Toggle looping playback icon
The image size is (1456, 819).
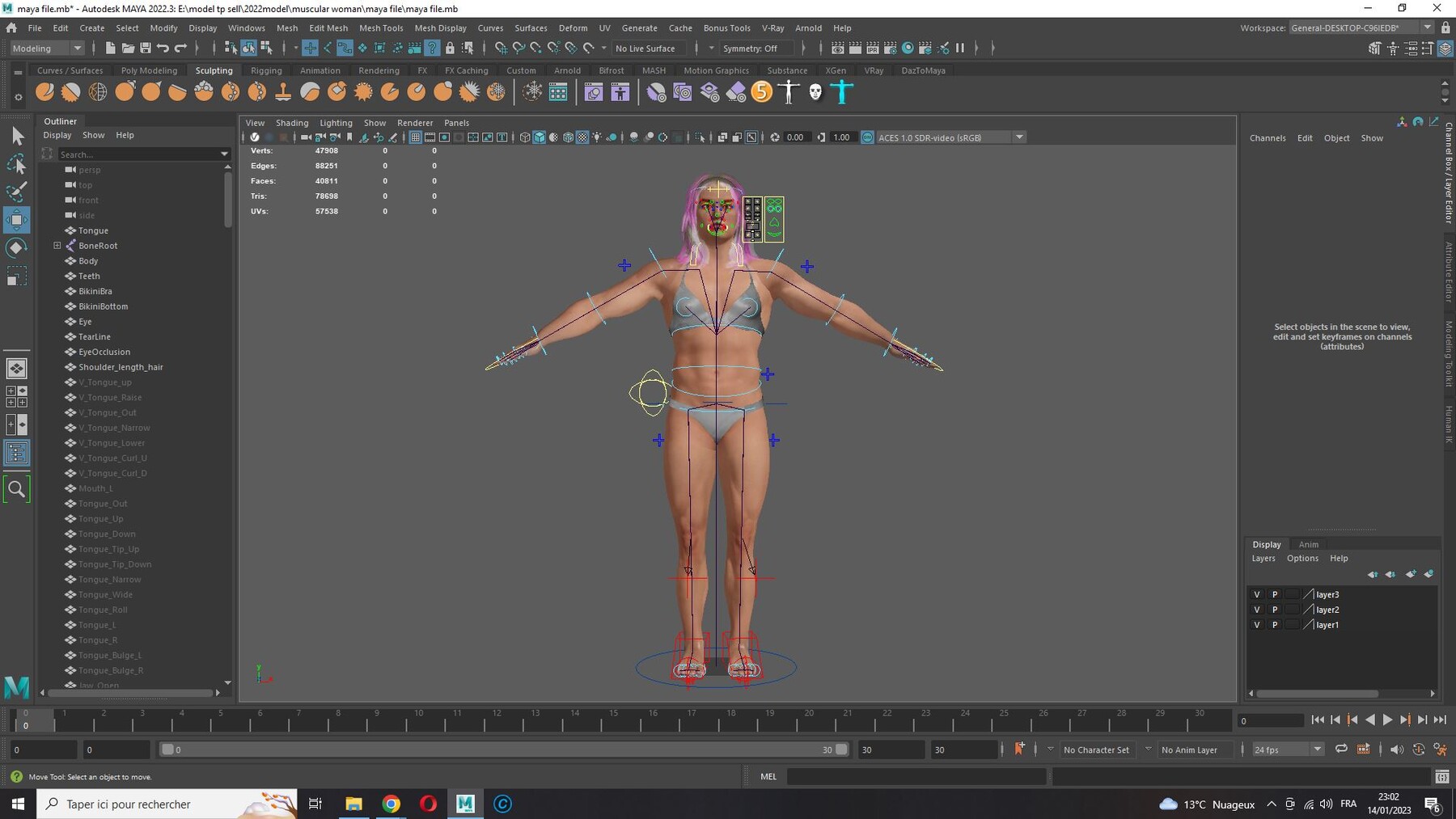(x=1341, y=749)
